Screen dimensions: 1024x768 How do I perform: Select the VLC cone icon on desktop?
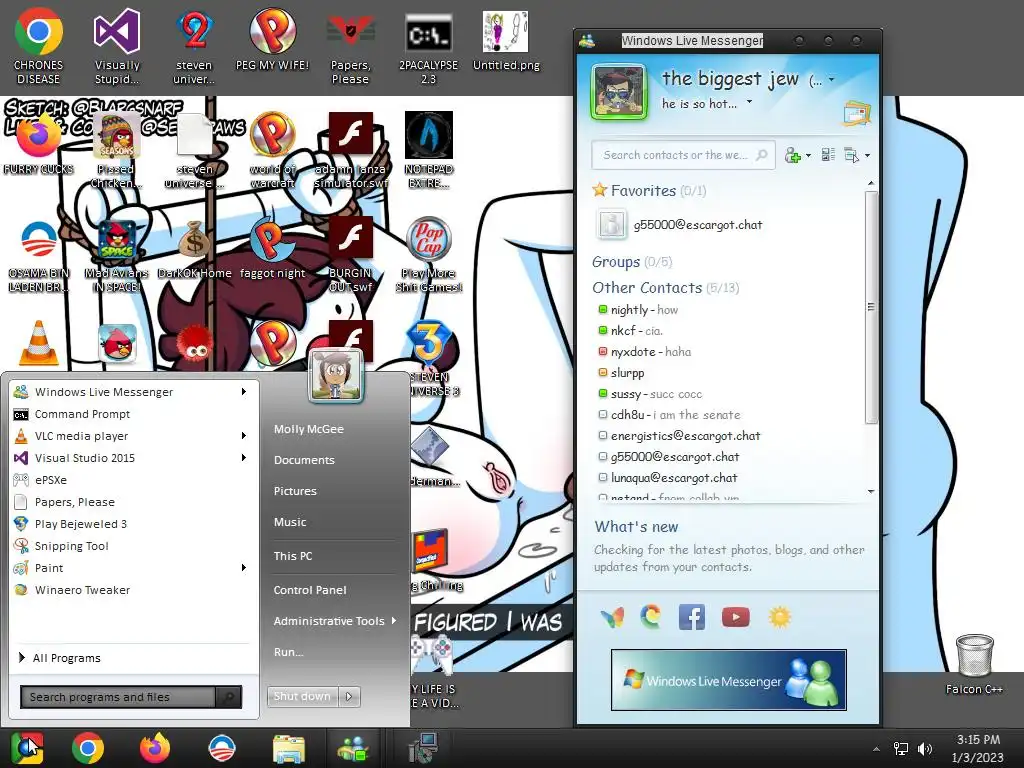(38, 342)
